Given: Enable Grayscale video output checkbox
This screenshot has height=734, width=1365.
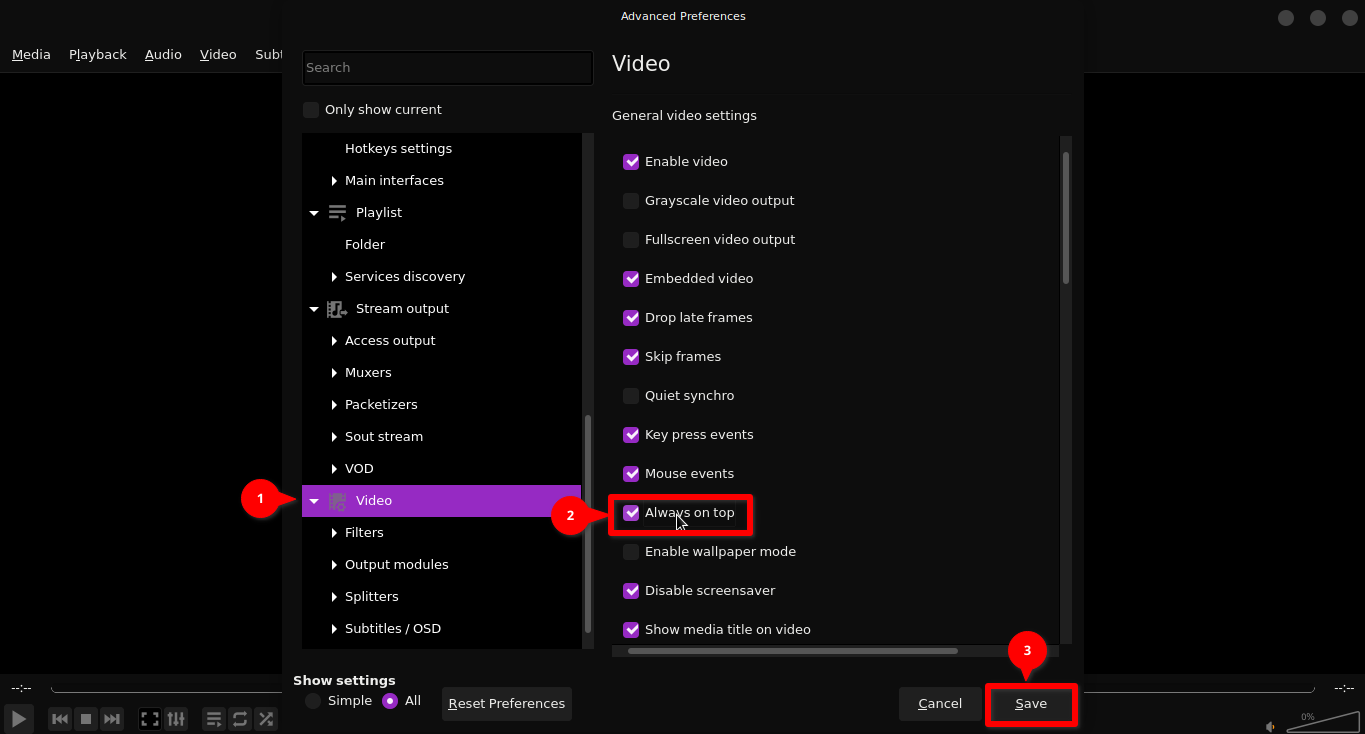Looking at the screenshot, I should coord(631,201).
